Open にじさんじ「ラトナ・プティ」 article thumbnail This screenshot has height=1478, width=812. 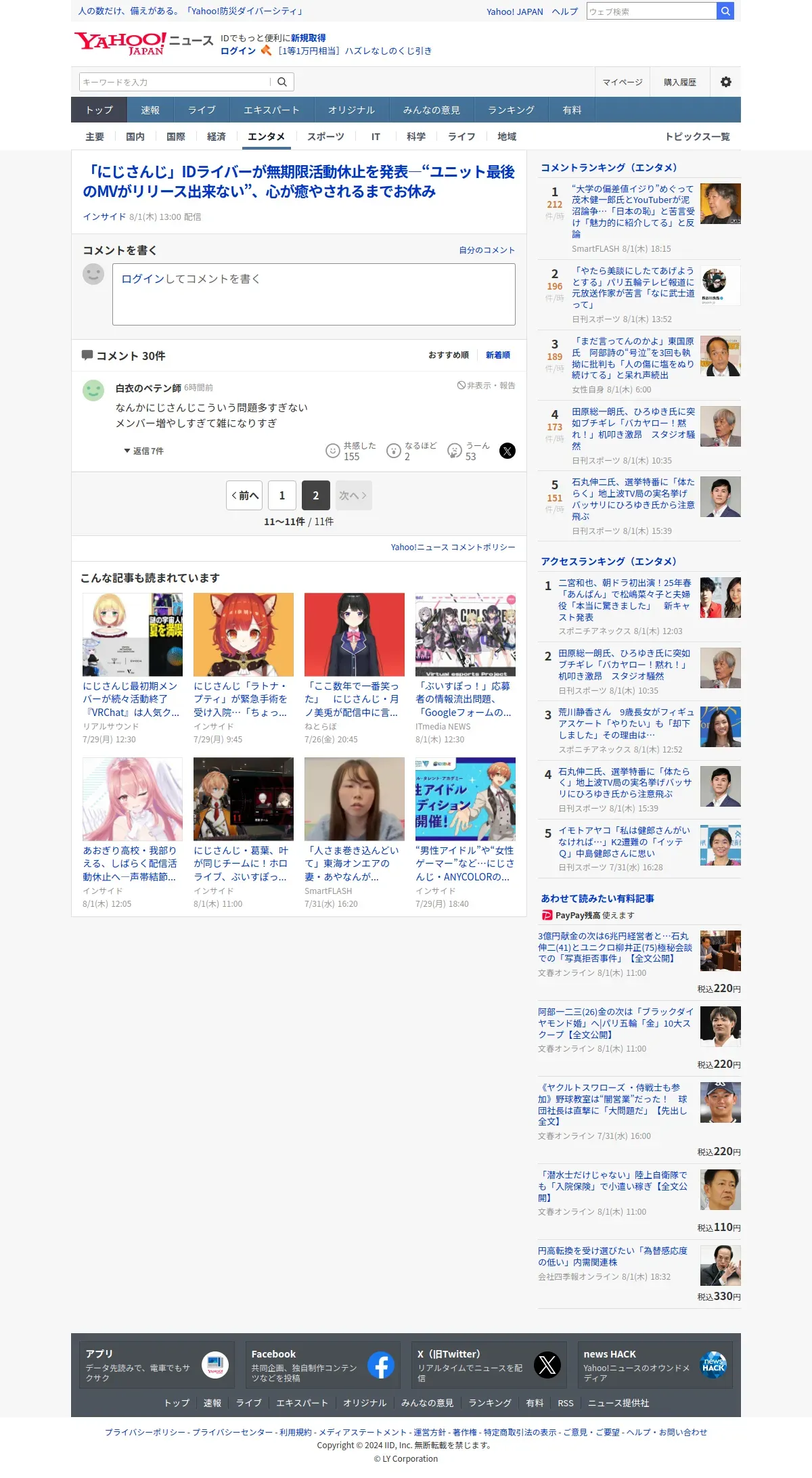[x=244, y=635]
